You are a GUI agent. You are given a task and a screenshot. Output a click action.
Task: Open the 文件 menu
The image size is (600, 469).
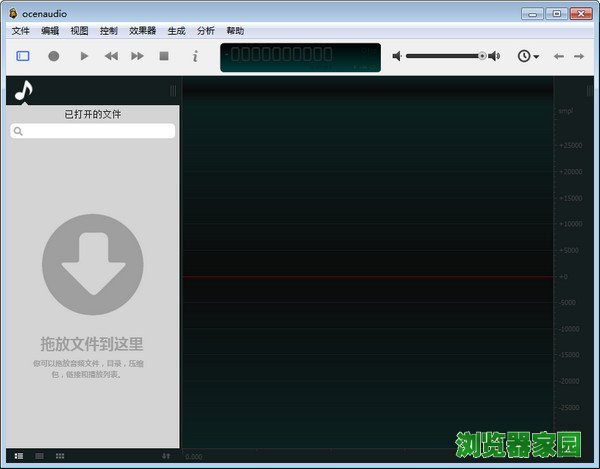pos(20,31)
